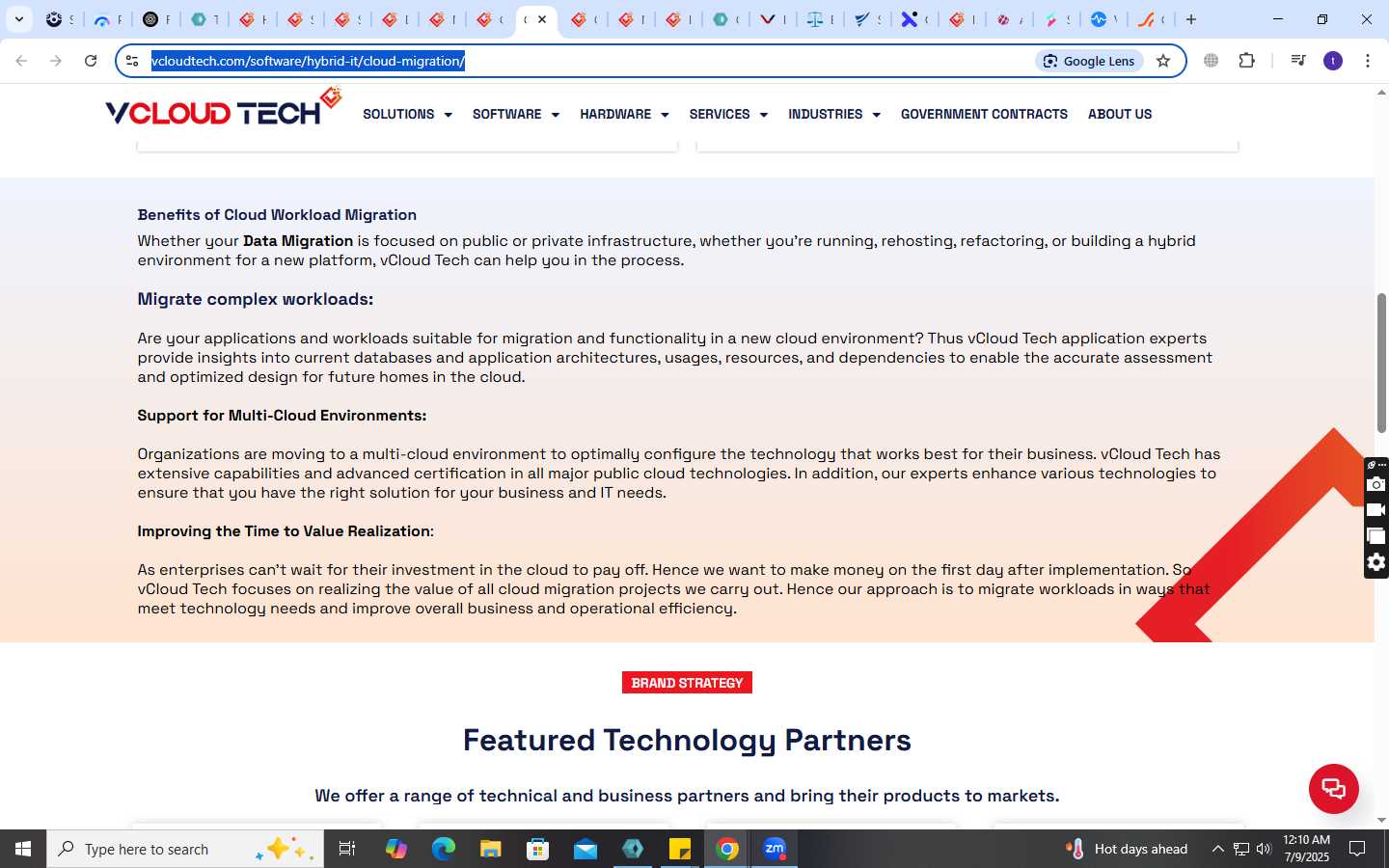1389x868 pixels.
Task: View site information icon in address bar
Action: (x=132, y=61)
